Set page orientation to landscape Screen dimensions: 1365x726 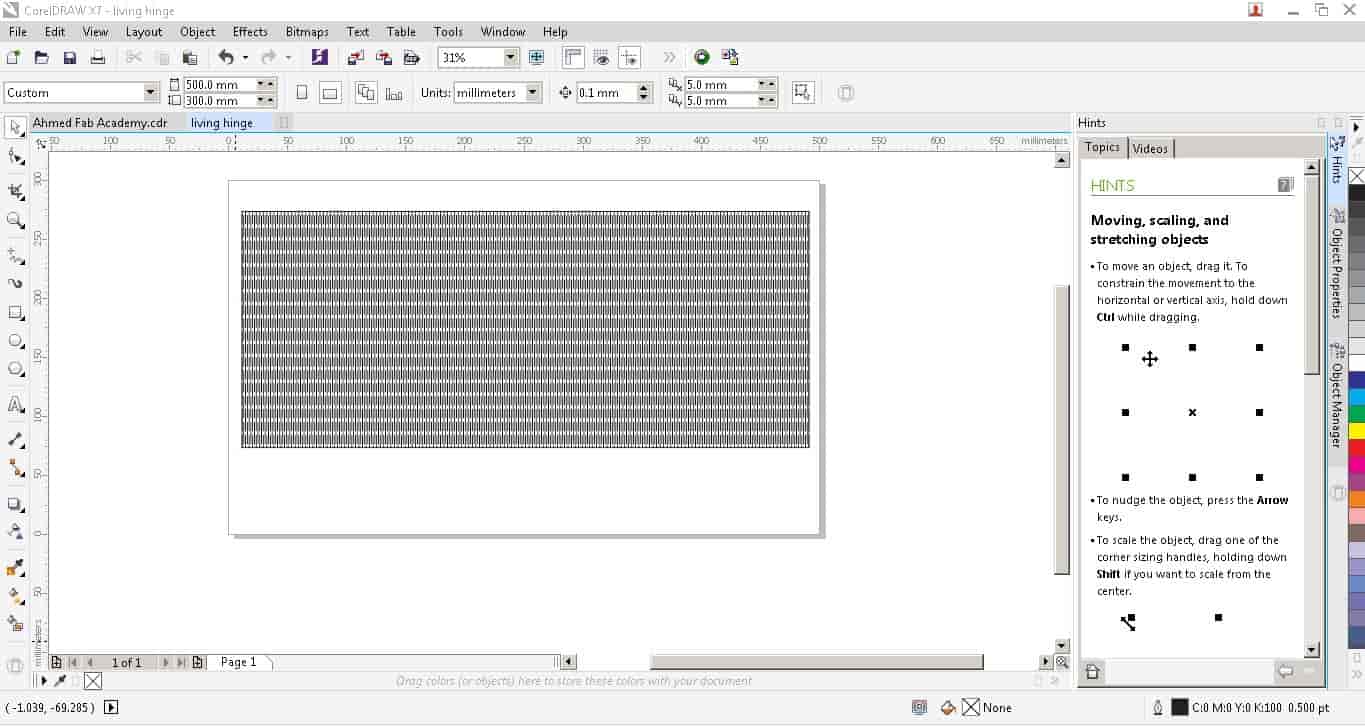tap(330, 93)
